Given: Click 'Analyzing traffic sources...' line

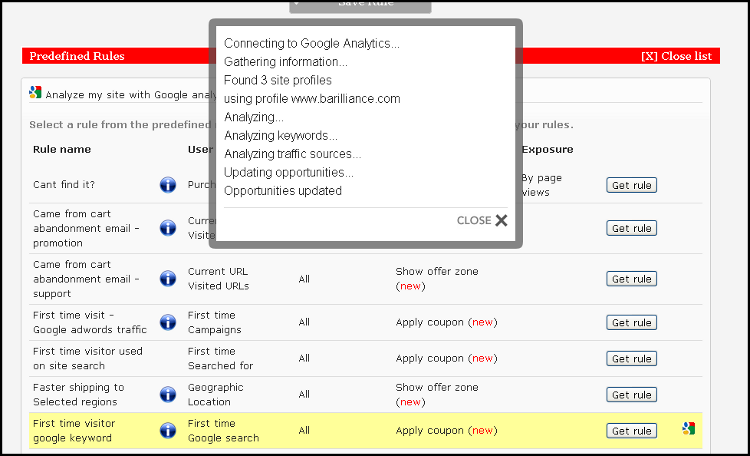Looking at the screenshot, I should [x=292, y=154].
